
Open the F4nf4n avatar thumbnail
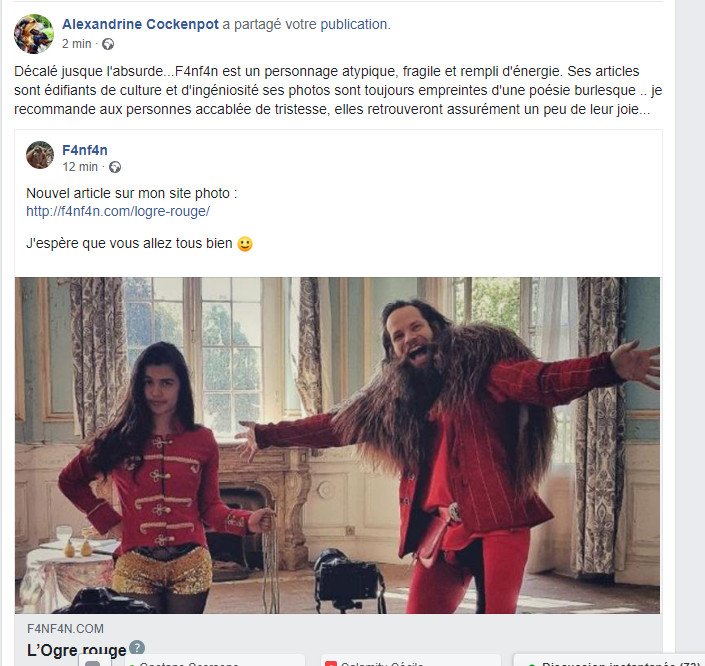(x=40, y=155)
